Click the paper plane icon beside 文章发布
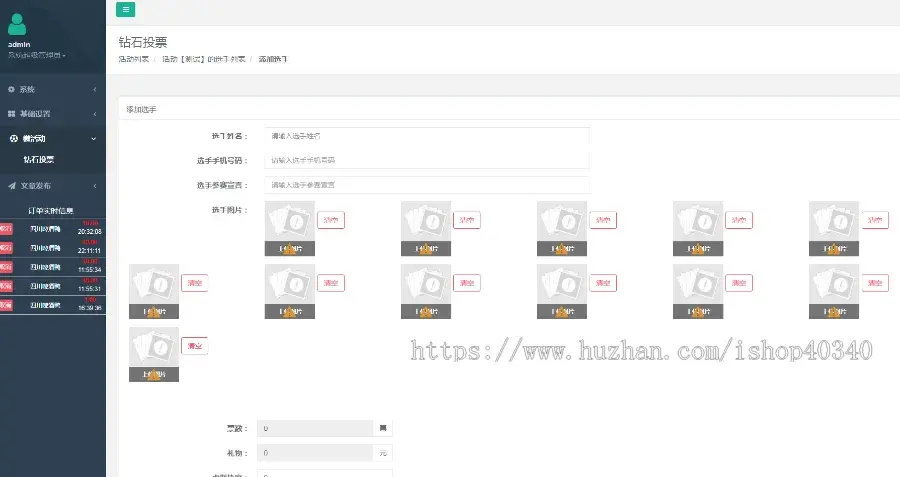 click(x=11, y=185)
